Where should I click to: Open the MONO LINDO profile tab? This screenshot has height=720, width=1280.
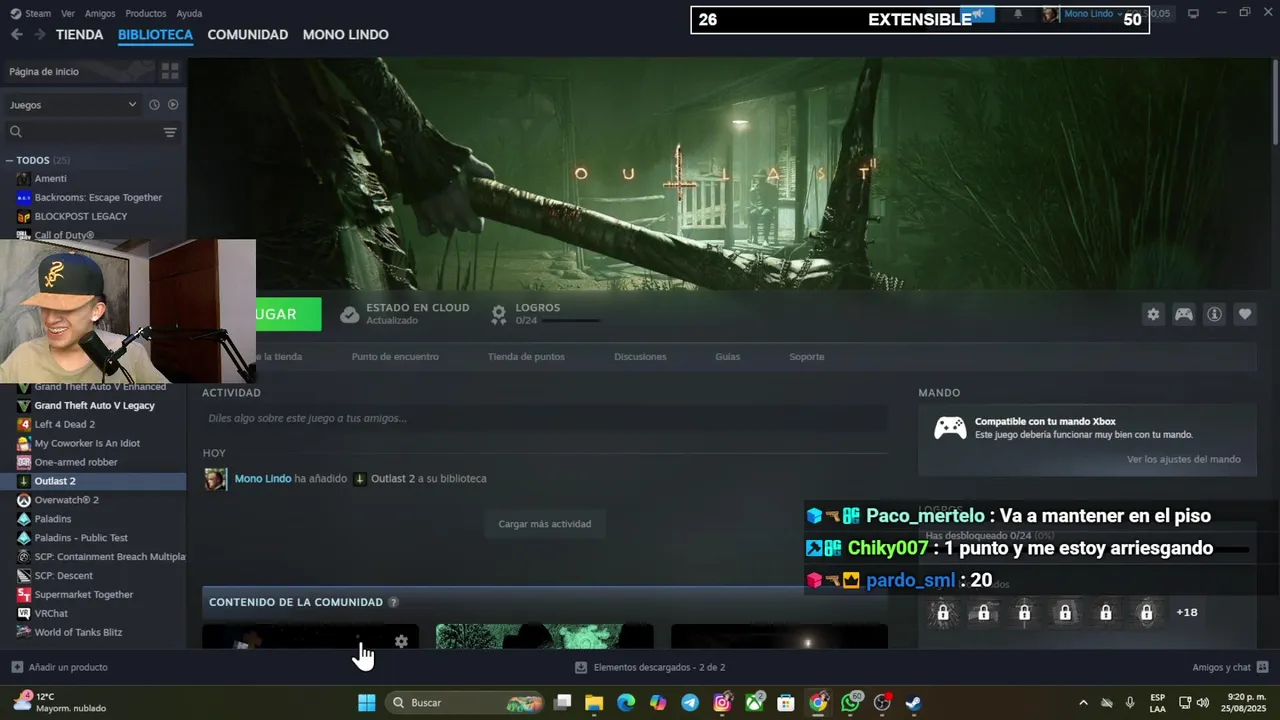346,34
